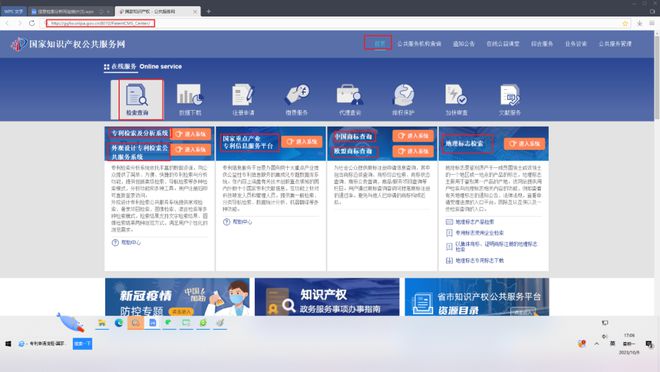The image size is (660, 372).
Task: Open the 知识产权政务服务事项办事指南 banner
Action: pos(327,297)
